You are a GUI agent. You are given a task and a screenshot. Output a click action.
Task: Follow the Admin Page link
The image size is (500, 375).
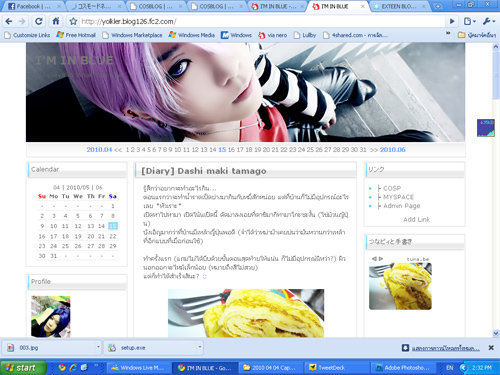point(401,206)
